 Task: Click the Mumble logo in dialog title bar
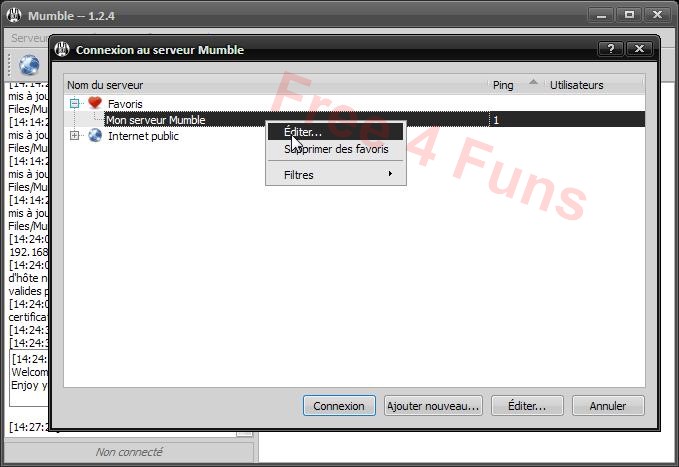pos(62,49)
